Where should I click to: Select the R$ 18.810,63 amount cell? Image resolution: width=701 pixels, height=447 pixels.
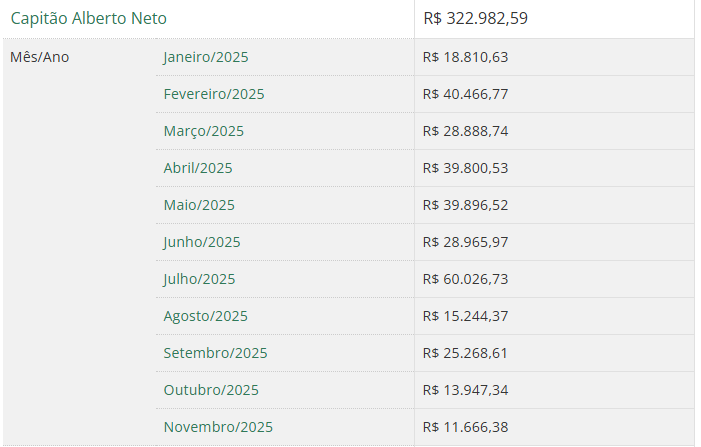(465, 57)
